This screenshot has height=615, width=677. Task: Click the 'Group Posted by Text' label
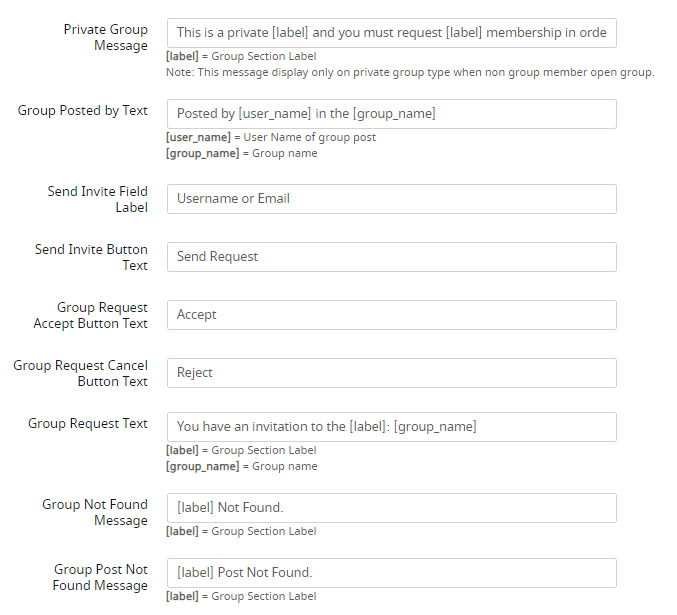tap(83, 111)
